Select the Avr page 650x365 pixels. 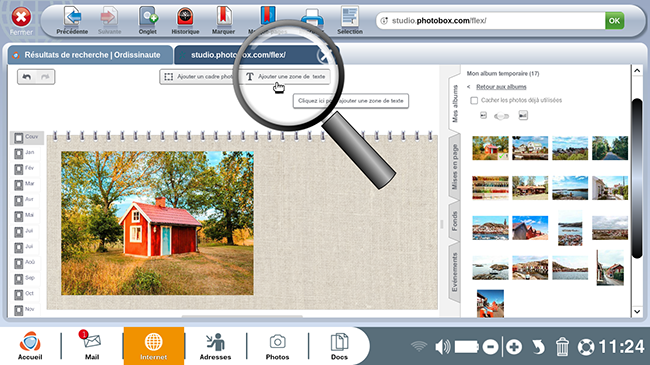[x=25, y=200]
